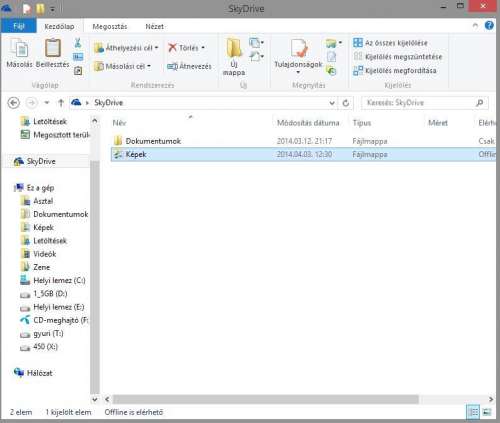
Task: Select the Képek folder row in file list
Action: click(303, 154)
